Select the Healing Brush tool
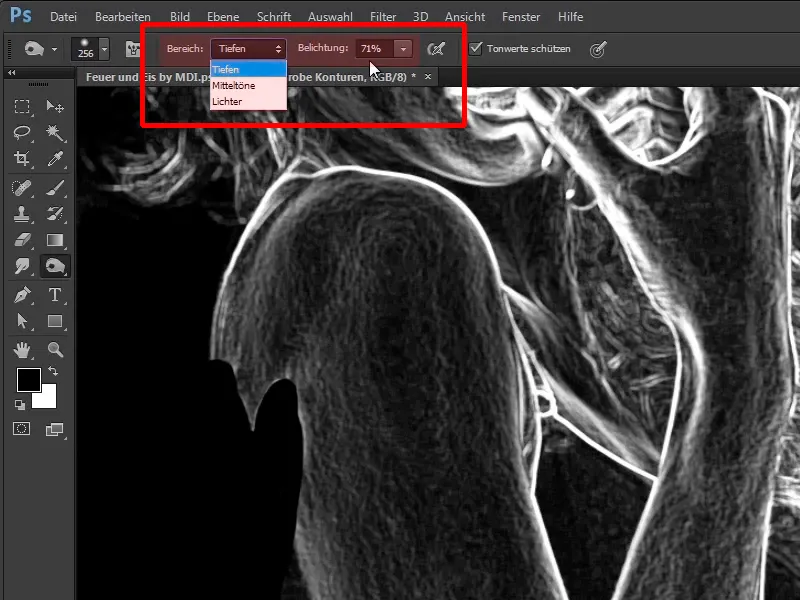The image size is (800, 600). point(21,188)
